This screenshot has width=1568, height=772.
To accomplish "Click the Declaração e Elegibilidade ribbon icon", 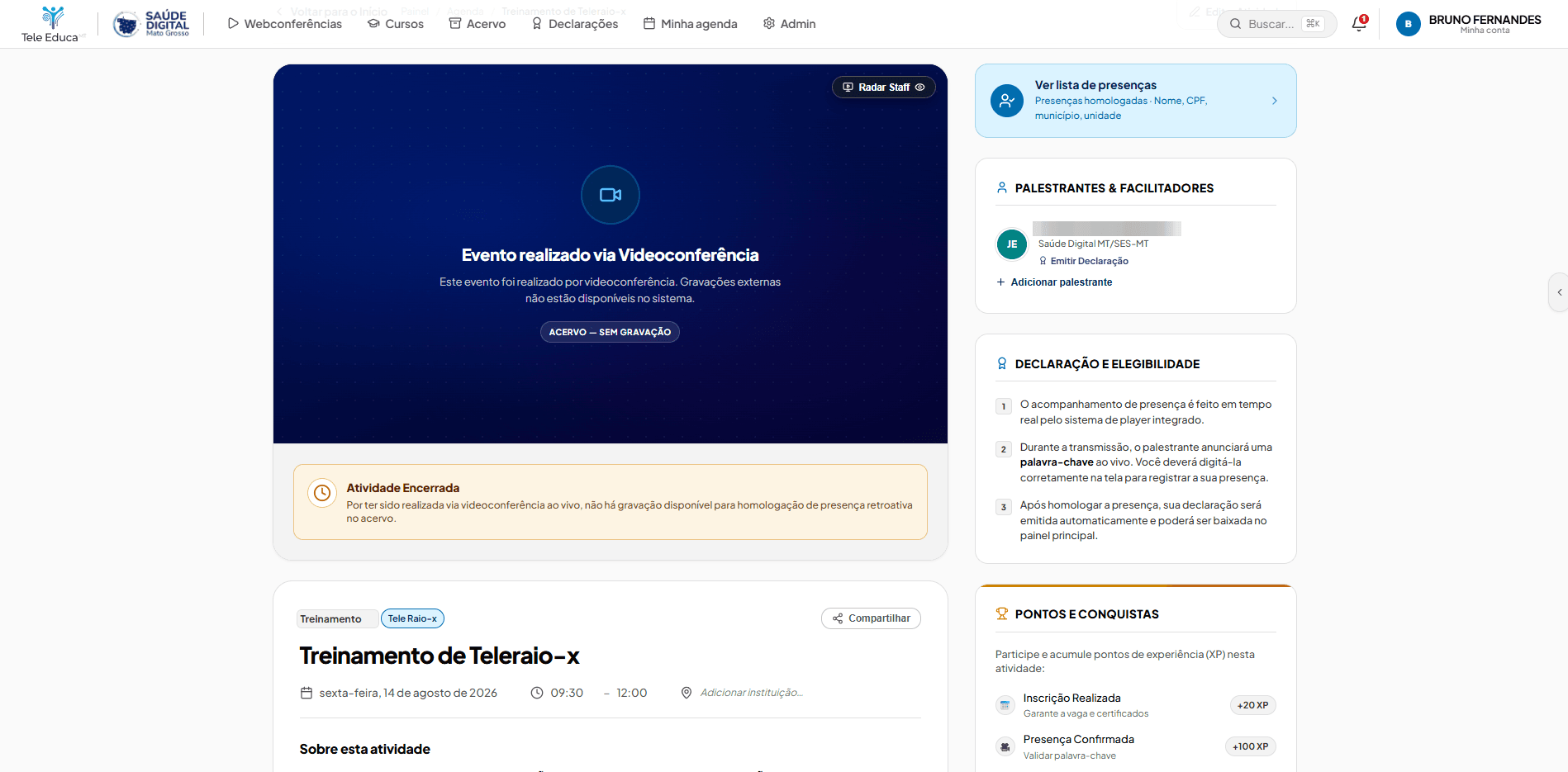I will point(1002,363).
